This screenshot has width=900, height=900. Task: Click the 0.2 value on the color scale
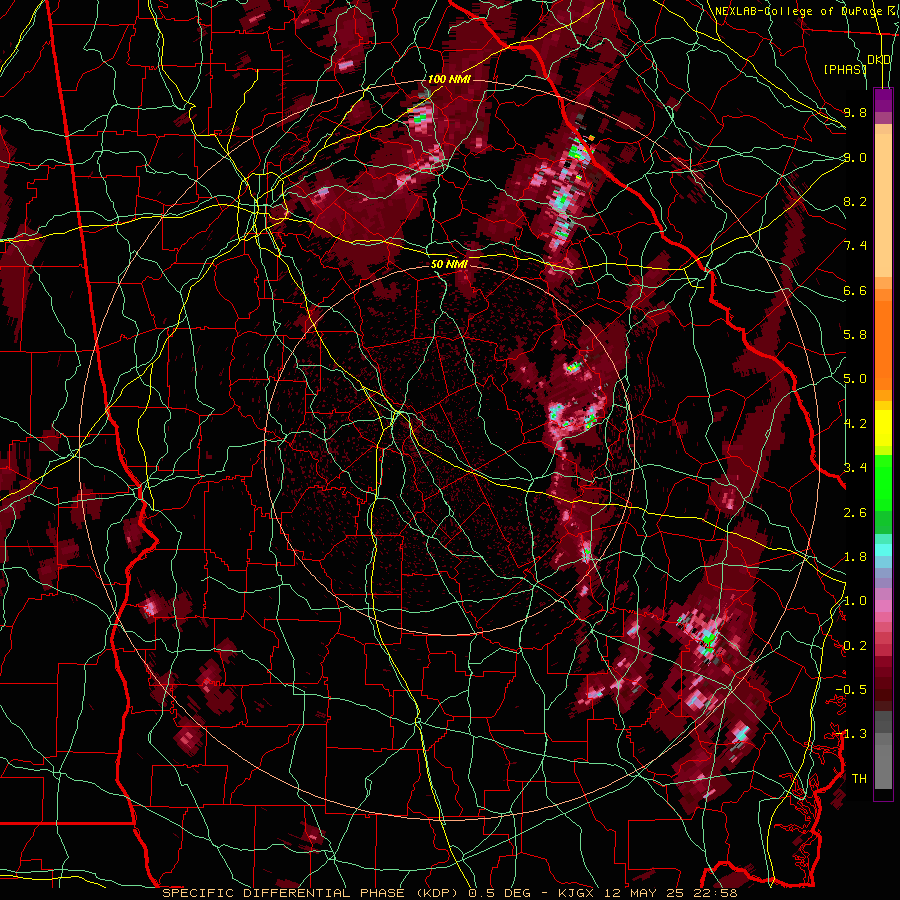[855, 646]
